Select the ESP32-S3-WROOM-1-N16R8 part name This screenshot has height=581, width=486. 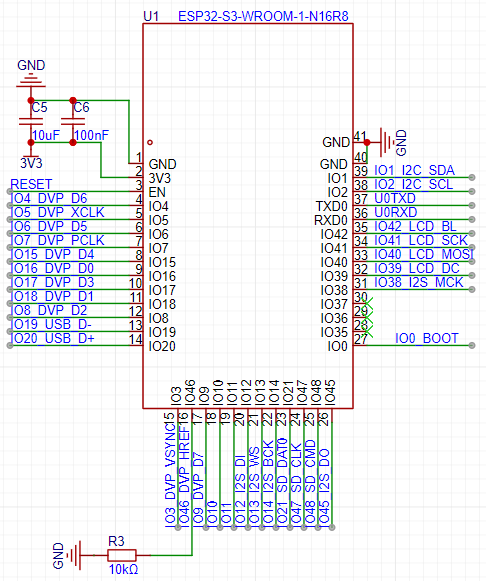pyautogui.click(x=263, y=16)
